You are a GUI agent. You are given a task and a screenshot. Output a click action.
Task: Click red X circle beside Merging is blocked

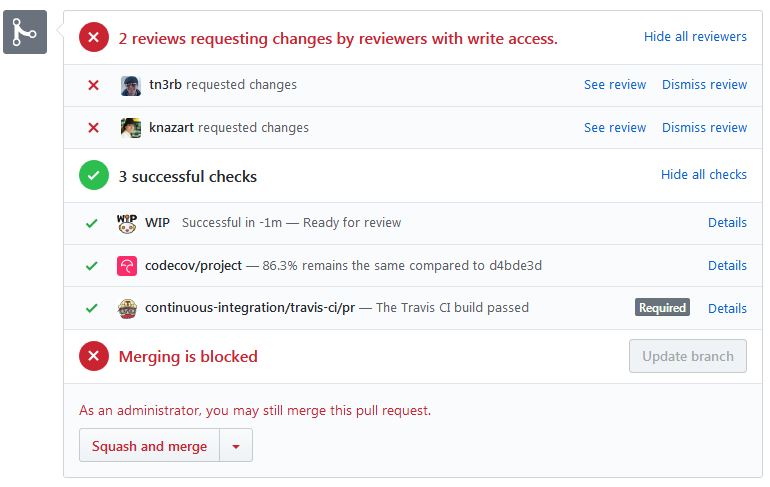click(x=94, y=356)
